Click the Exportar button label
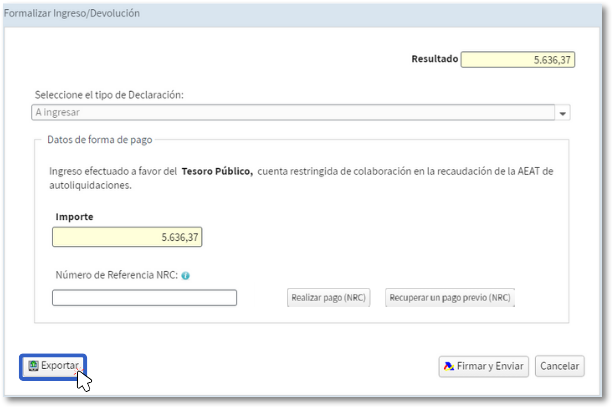The image size is (613, 408). point(60,366)
